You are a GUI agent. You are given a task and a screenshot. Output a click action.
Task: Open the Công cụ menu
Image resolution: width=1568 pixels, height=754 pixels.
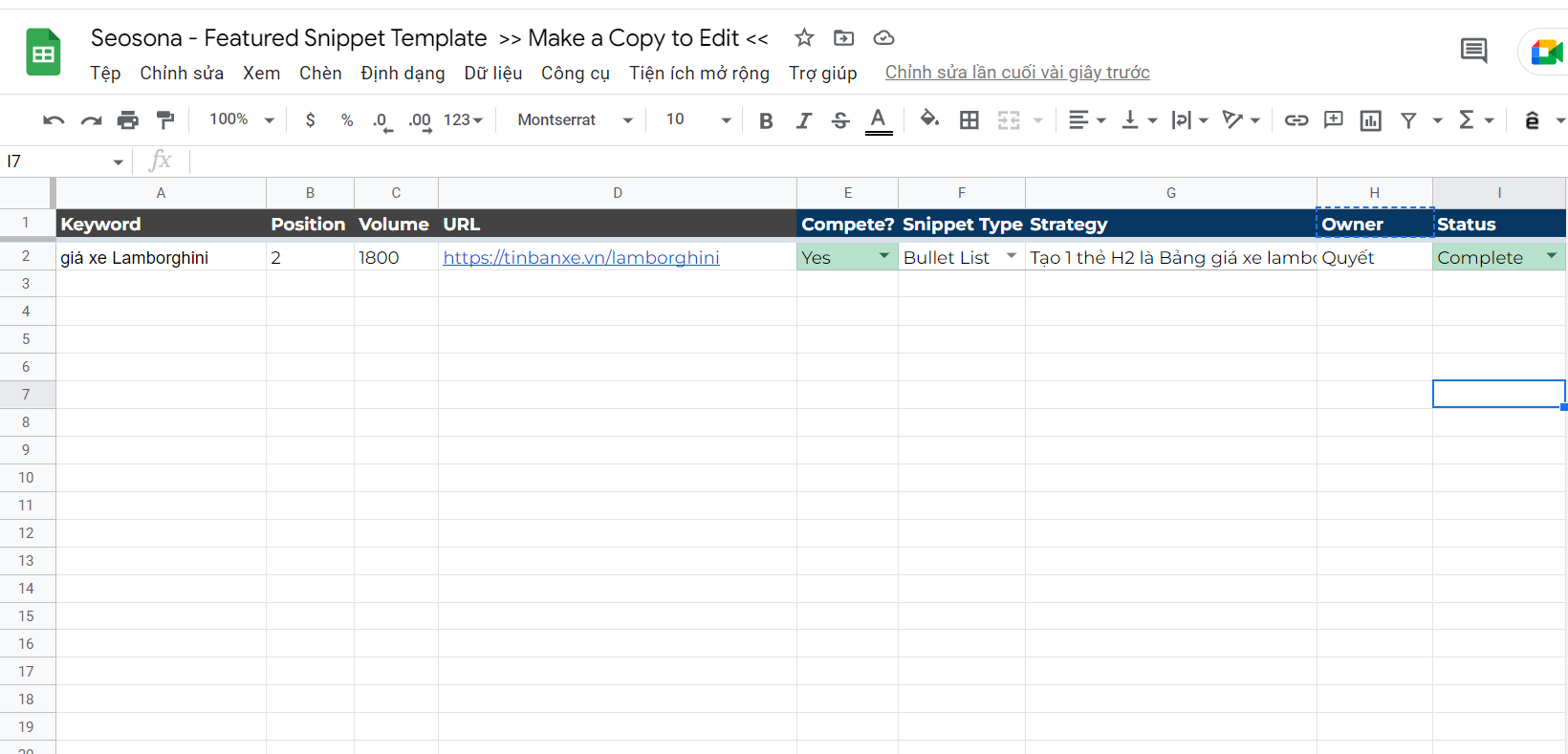(x=576, y=73)
